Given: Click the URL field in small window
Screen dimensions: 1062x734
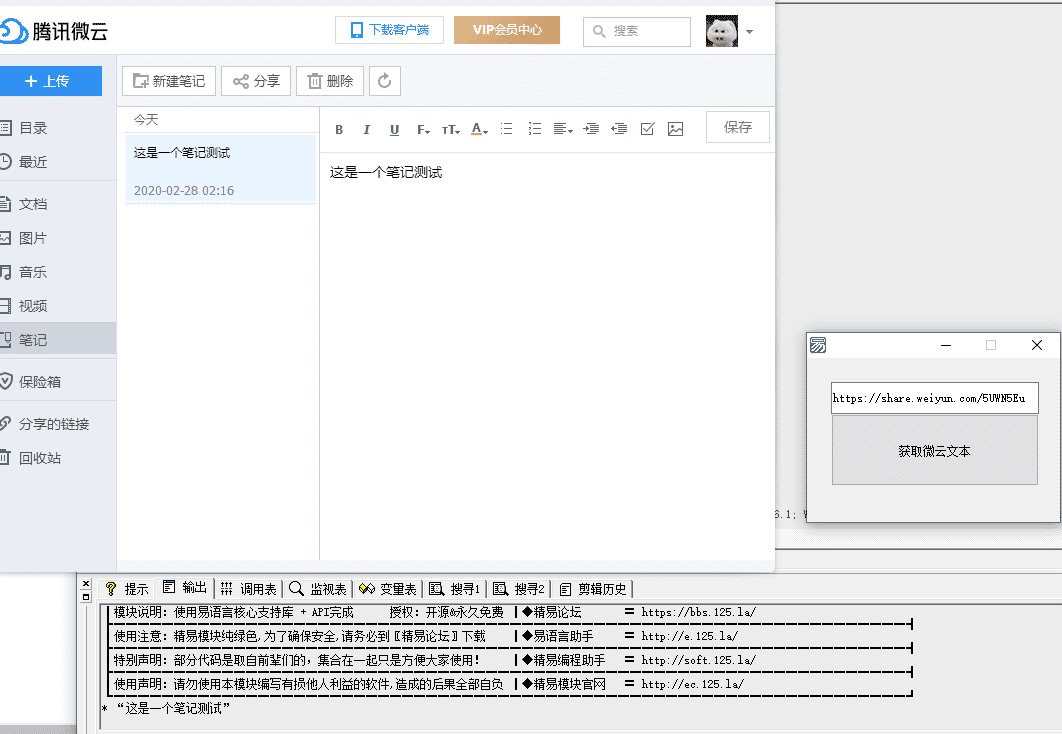Looking at the screenshot, I should [x=935, y=398].
